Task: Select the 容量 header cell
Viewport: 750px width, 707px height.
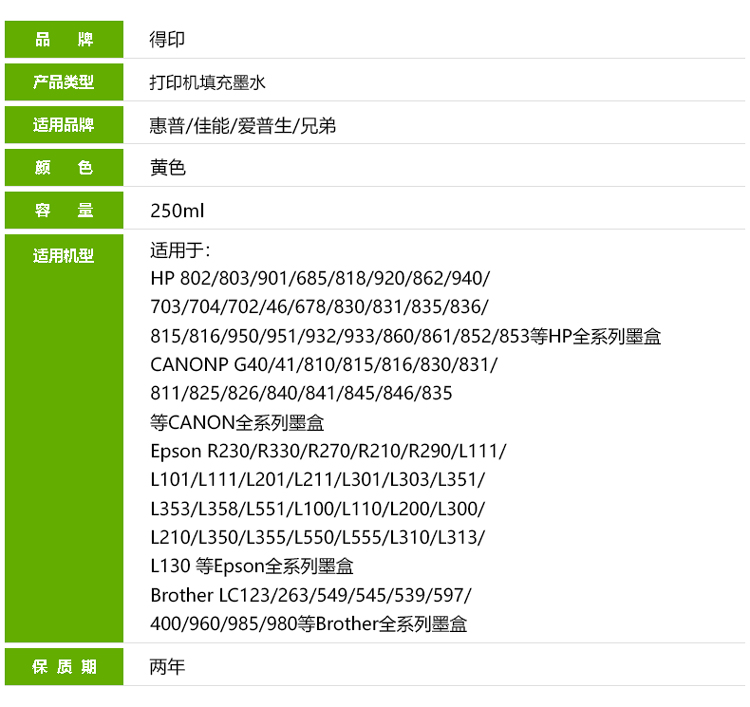Action: point(64,210)
